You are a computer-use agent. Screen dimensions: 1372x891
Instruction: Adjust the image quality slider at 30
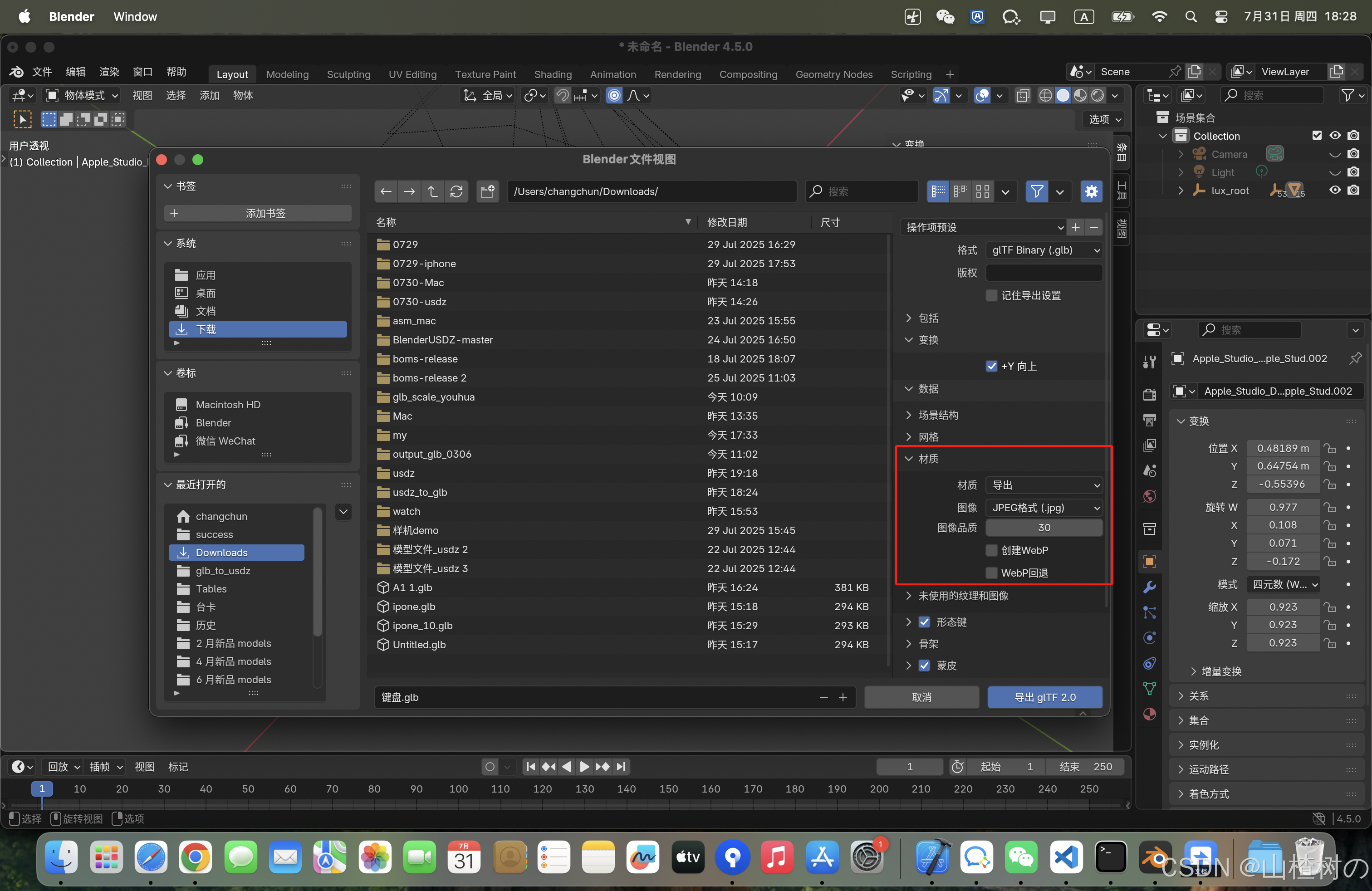1044,528
